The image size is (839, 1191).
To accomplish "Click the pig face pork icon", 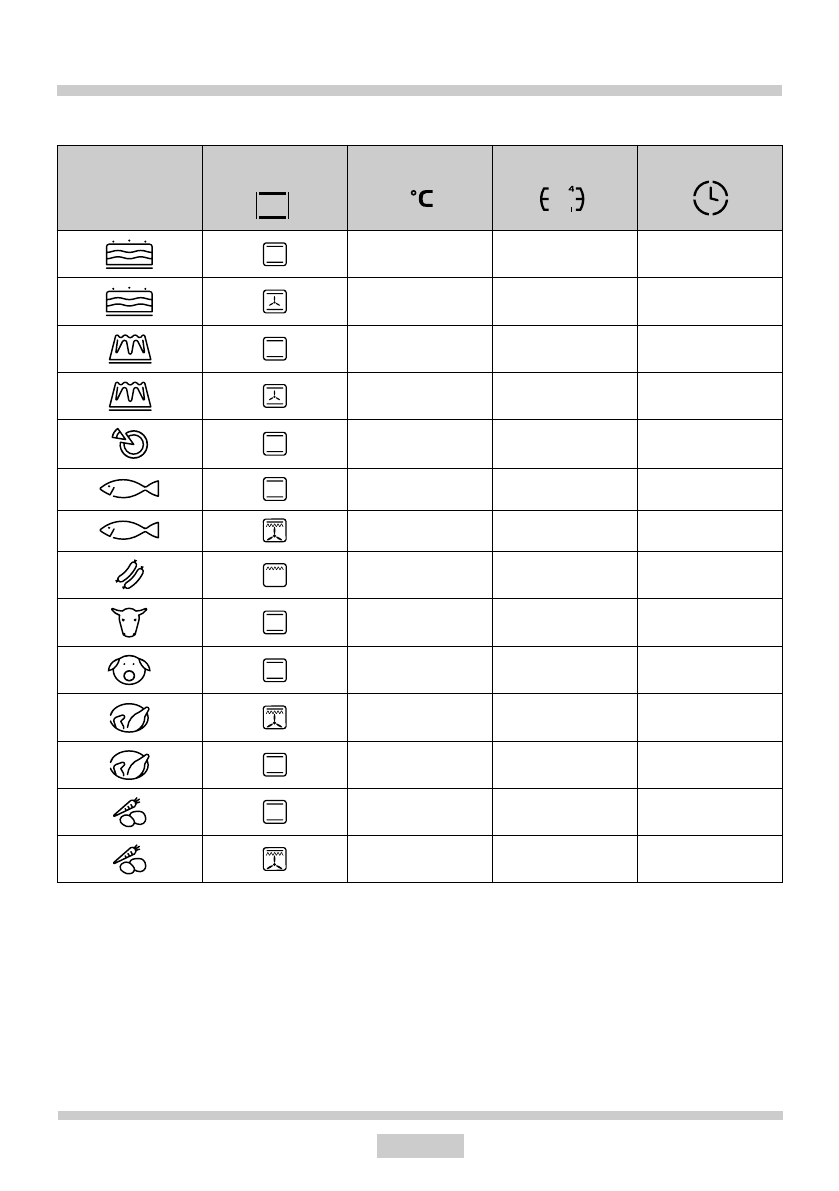I will pos(129,669).
